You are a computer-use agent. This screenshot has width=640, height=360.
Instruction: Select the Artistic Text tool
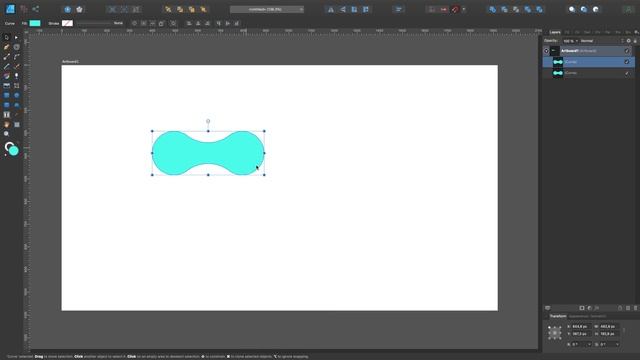pyautogui.click(x=7, y=115)
